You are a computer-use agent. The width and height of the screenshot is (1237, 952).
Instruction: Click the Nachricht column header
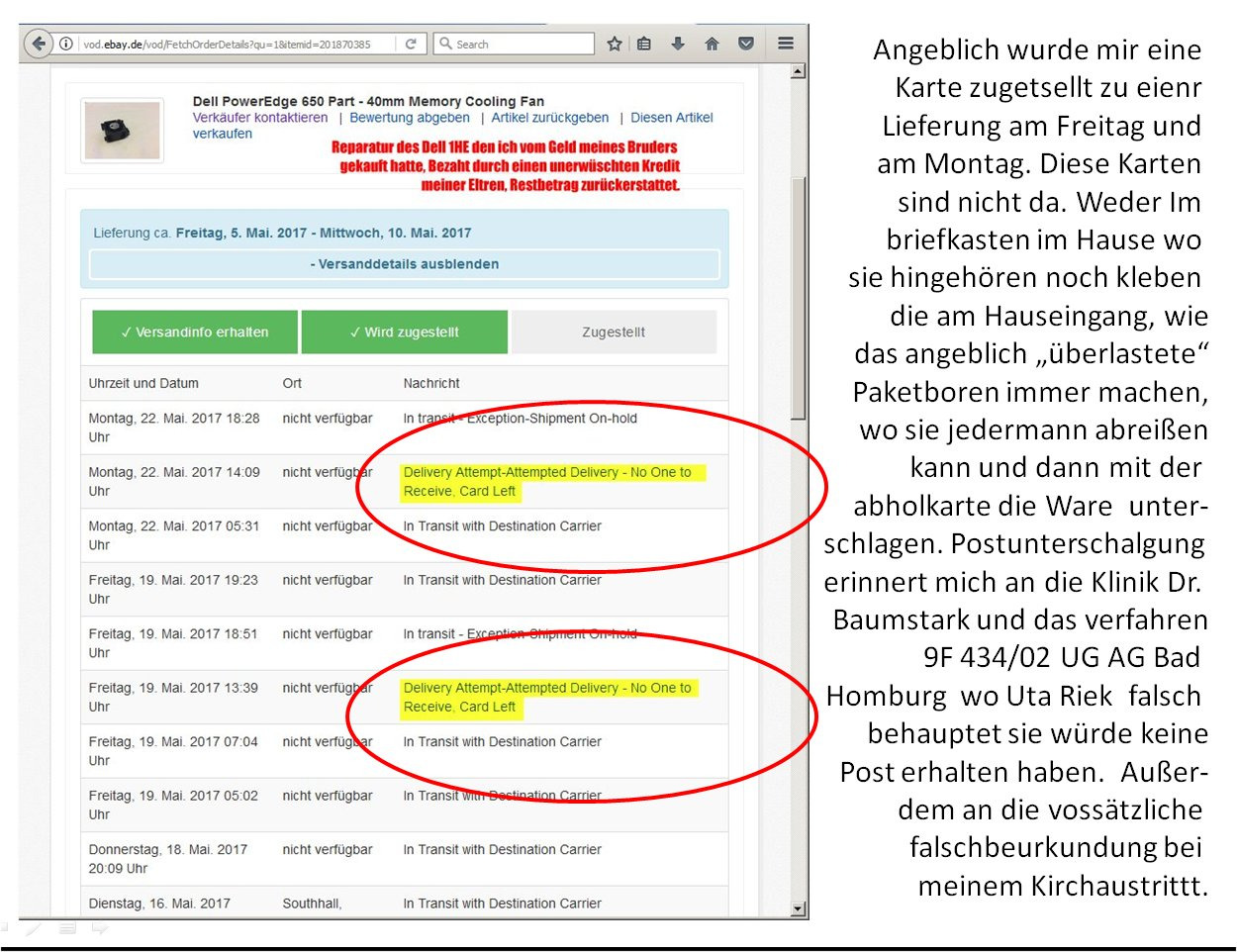coord(431,383)
